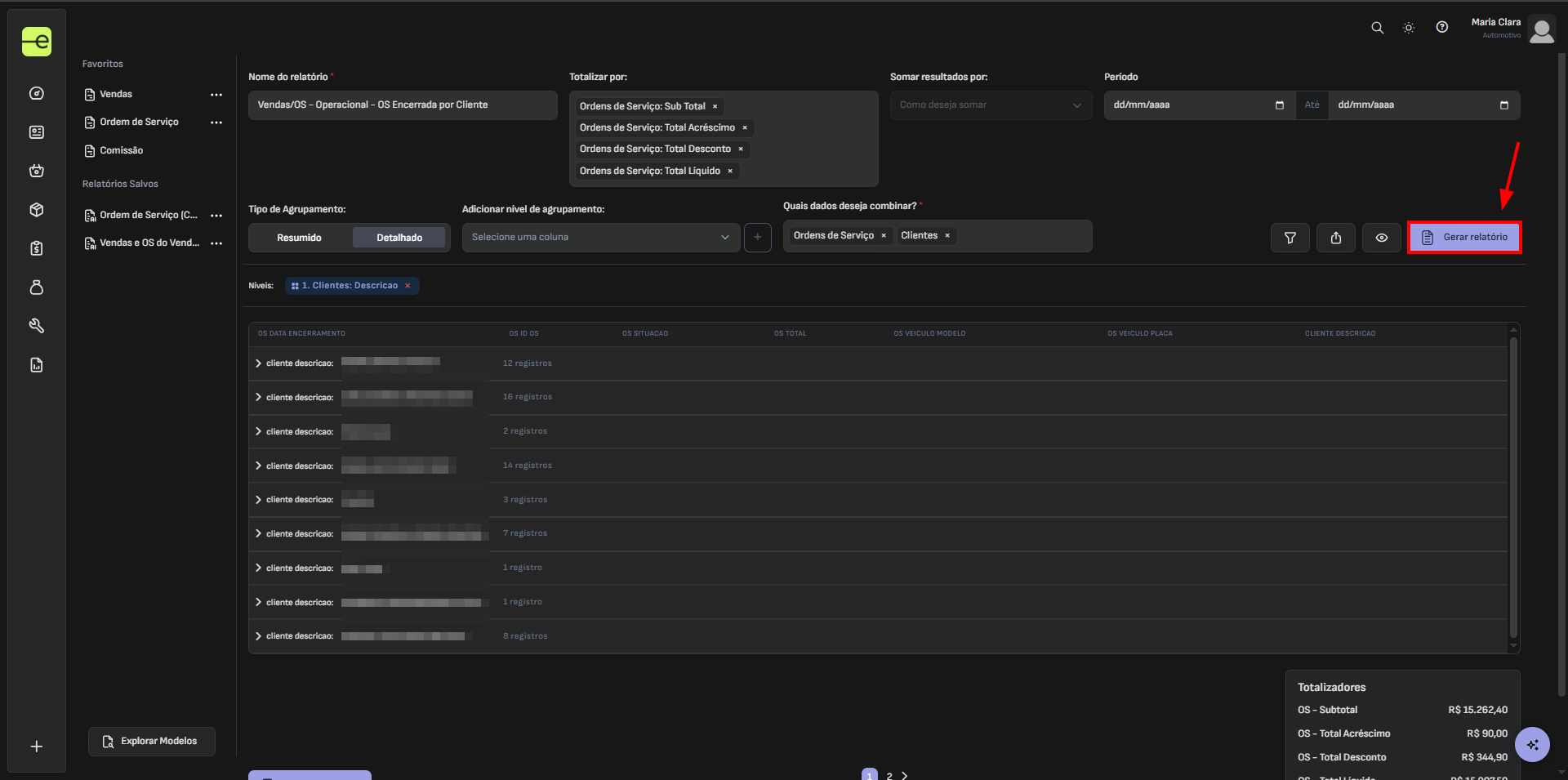The width and height of the screenshot is (1568, 780).
Task: Open the help question mark icon
Action: coord(1442,28)
